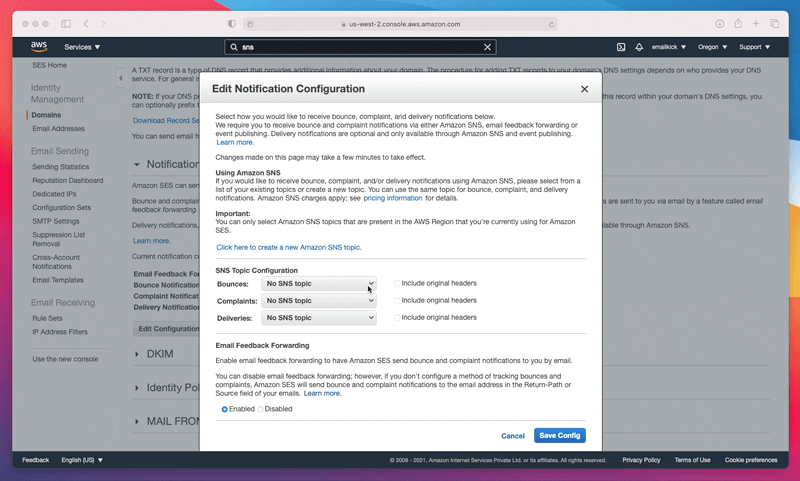The height and width of the screenshot is (481, 800).
Task: Open the Services menu
Action: click(x=82, y=47)
